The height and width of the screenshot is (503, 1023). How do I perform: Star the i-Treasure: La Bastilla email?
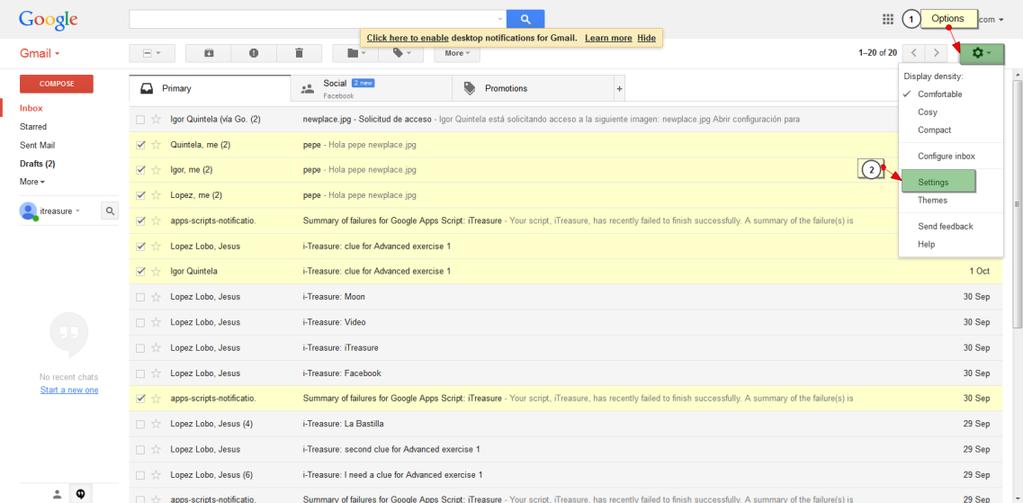(x=156, y=424)
